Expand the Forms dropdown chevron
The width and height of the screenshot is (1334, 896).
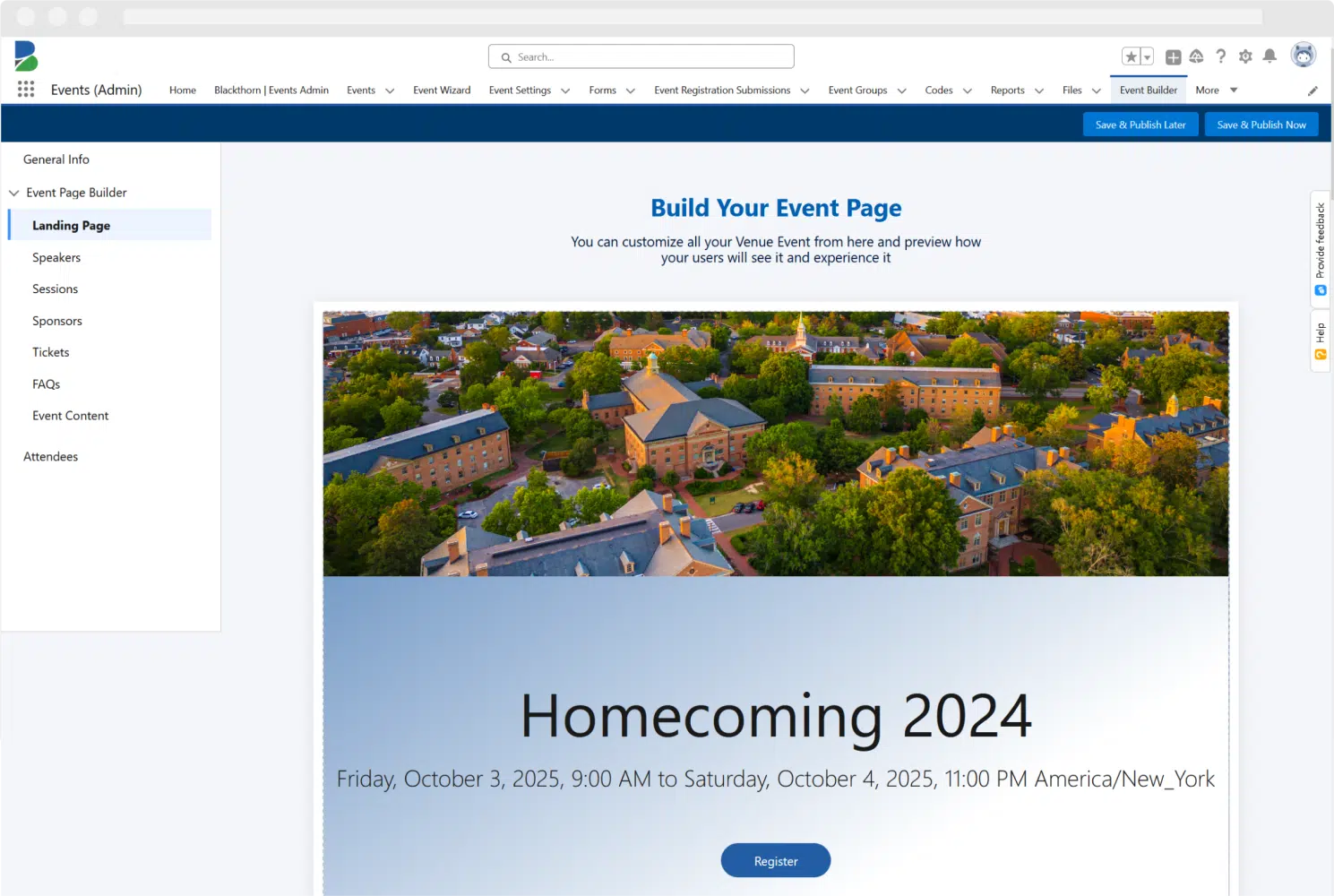point(631,90)
